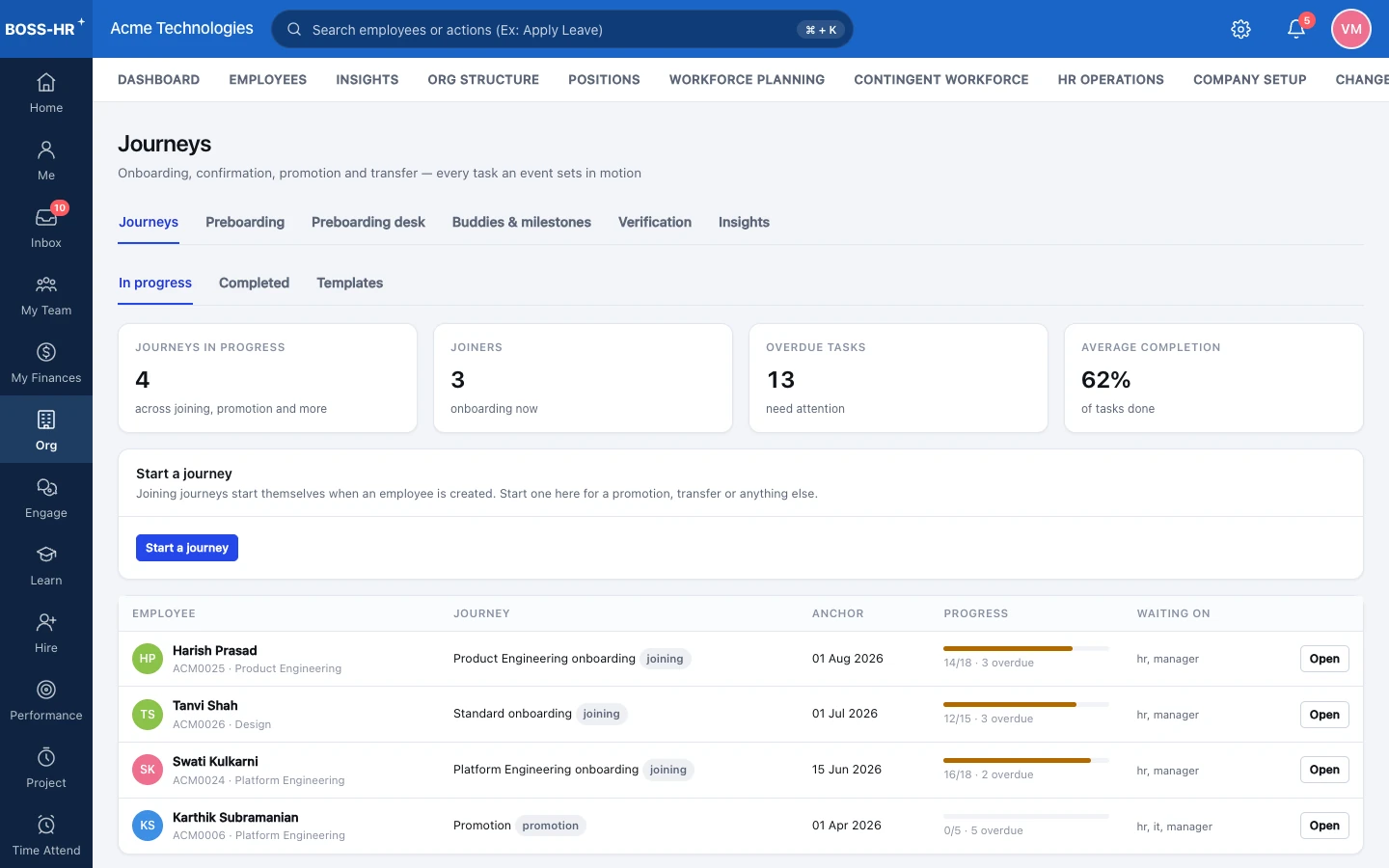Open the POSITIONS nav item
The width and height of the screenshot is (1389, 868).
pos(604,79)
